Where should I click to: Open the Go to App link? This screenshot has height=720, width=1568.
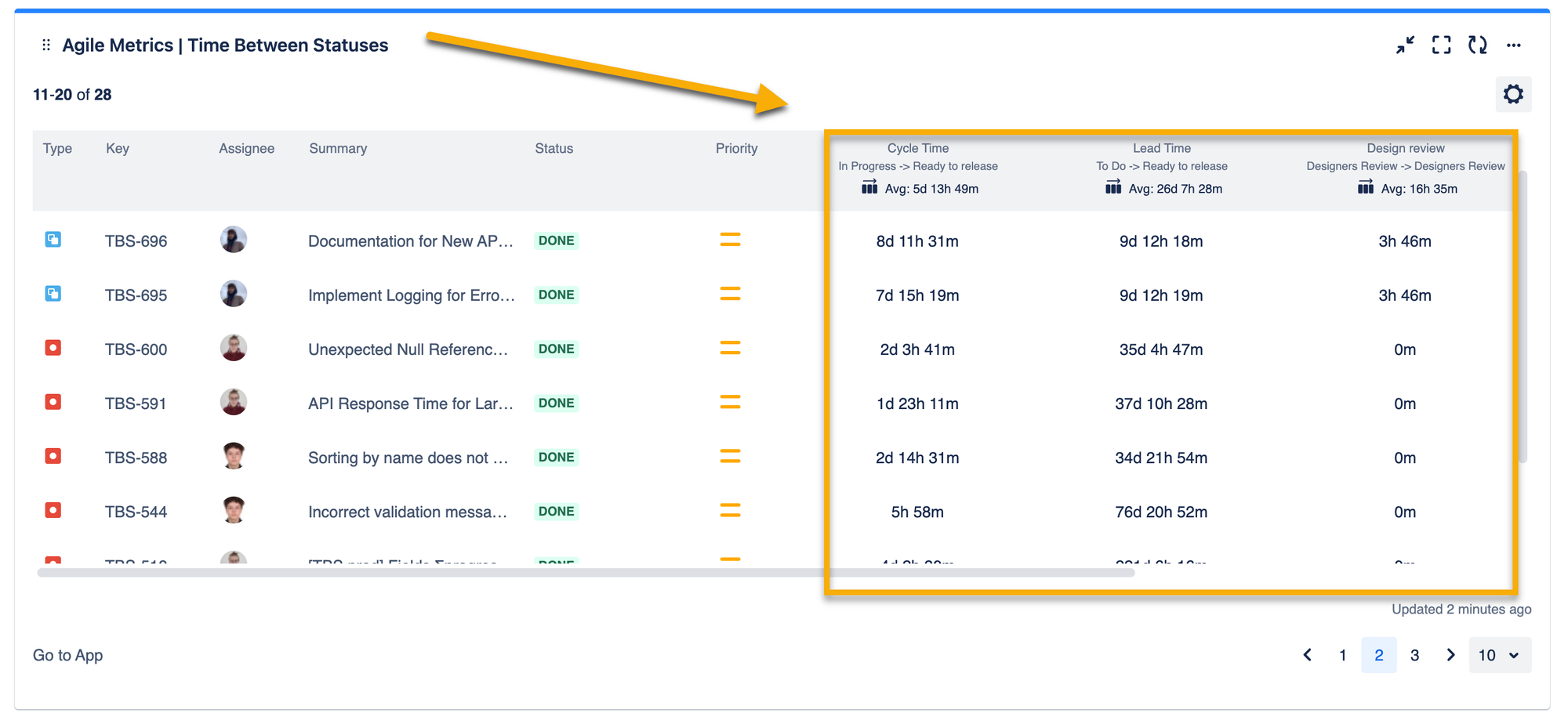tap(67, 655)
